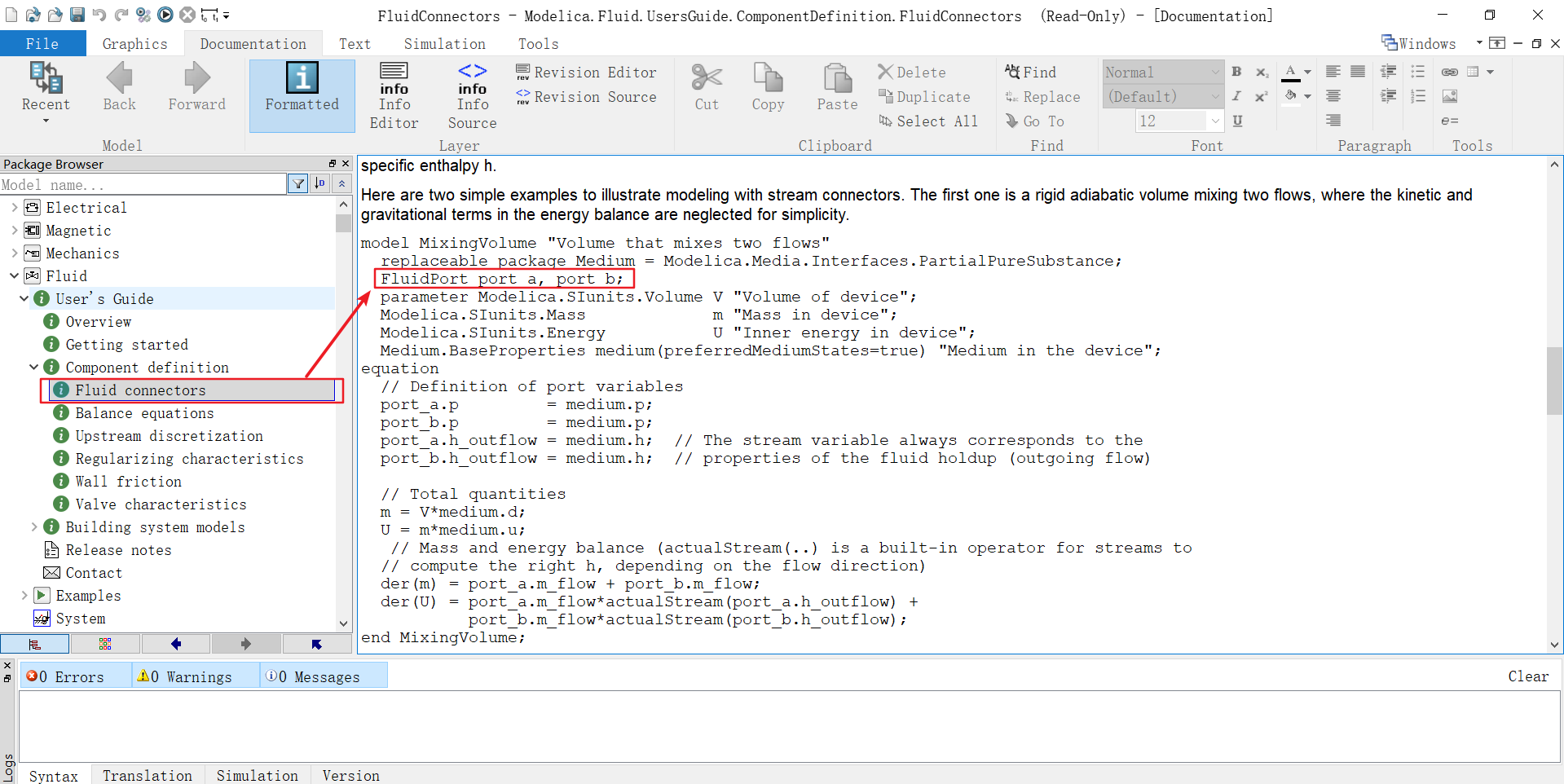Collapse the Fluid package in Package Browser
1564x784 pixels.
pos(13,275)
